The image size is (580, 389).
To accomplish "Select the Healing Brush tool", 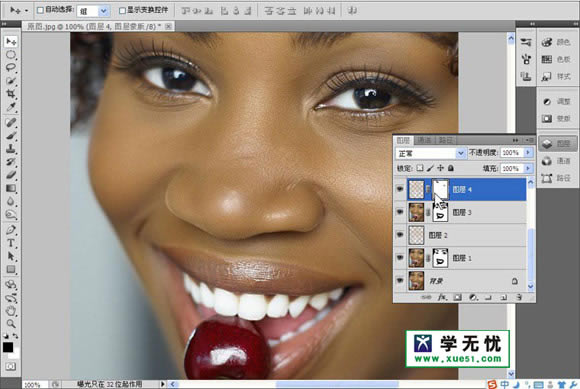I will pos(11,122).
